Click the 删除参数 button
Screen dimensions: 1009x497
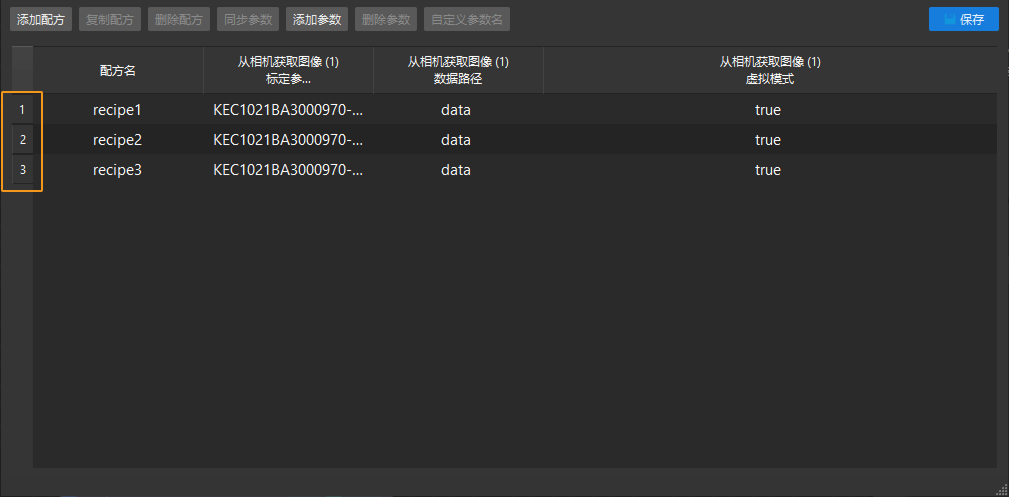tap(386, 19)
